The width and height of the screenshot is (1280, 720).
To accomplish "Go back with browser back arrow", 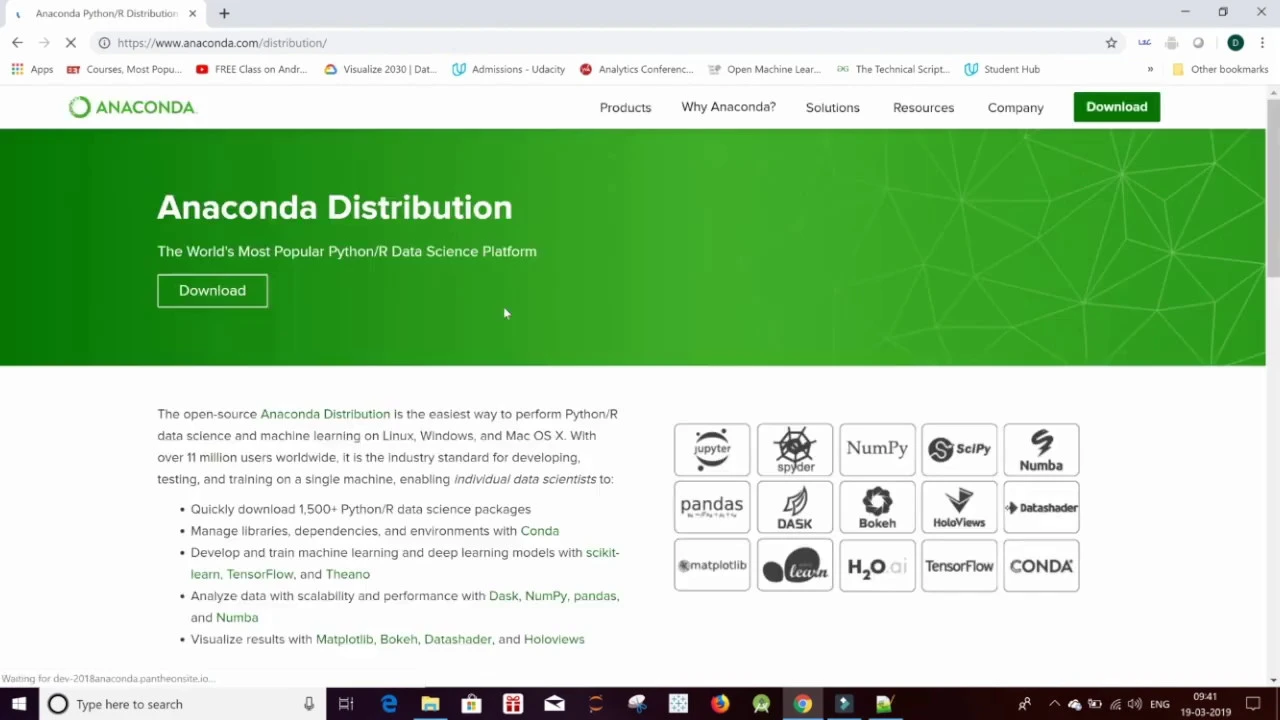I will 17,43.
